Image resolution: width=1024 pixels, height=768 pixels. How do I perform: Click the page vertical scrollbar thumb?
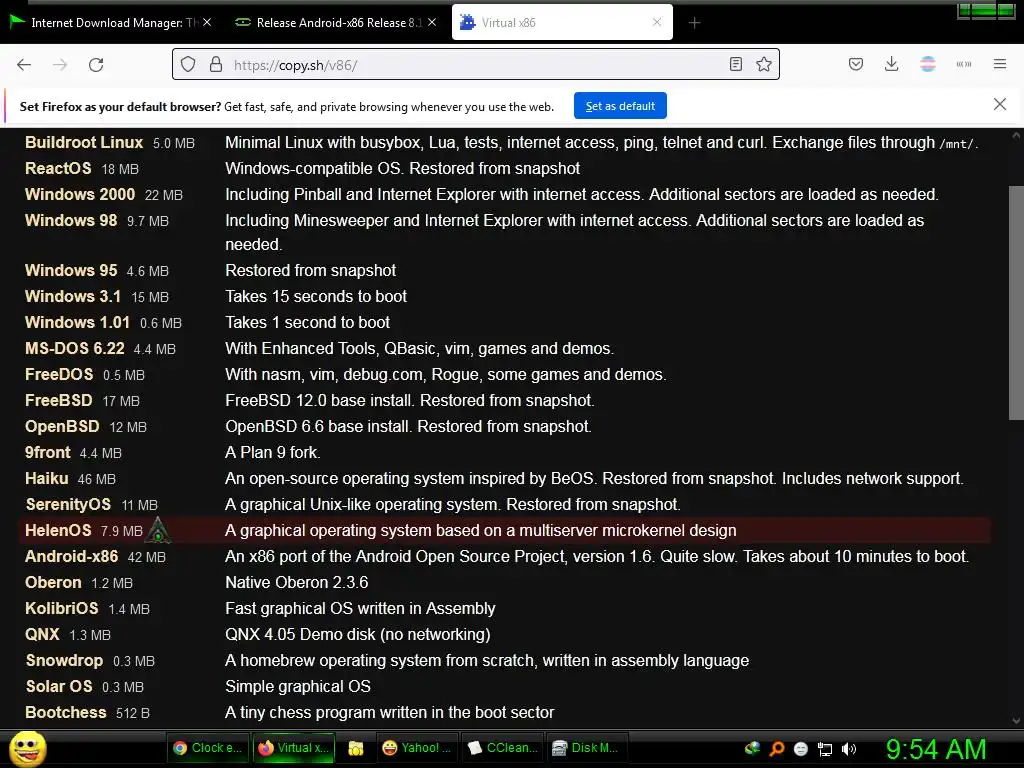click(1016, 302)
